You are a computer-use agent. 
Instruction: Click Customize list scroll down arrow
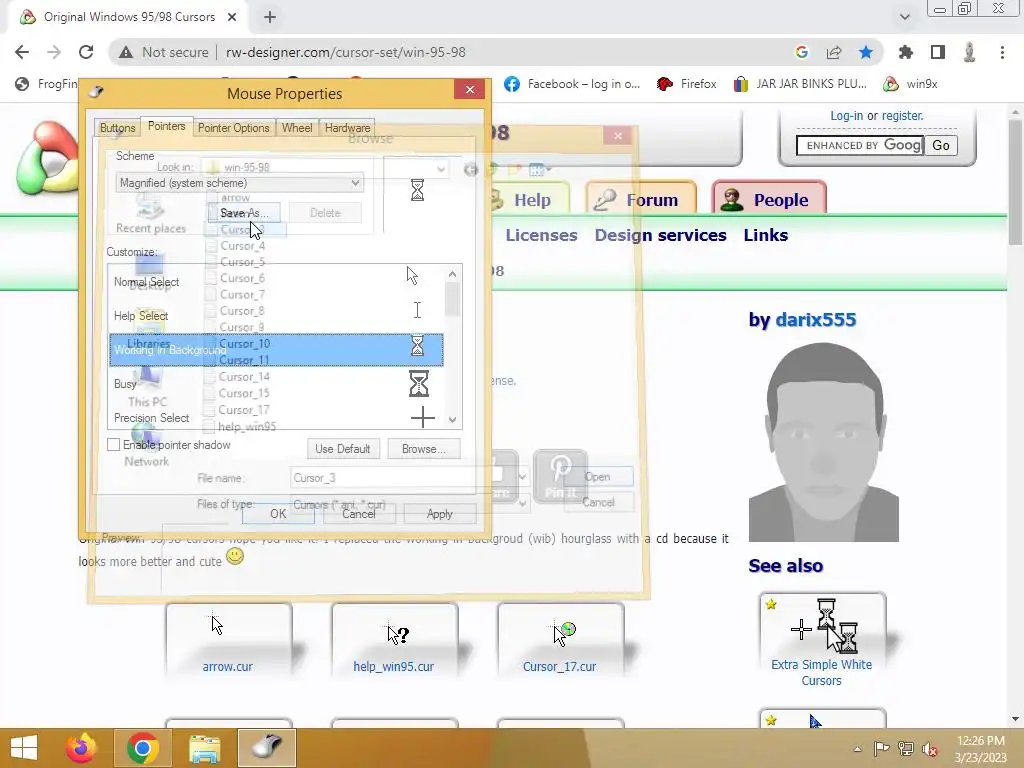(453, 420)
